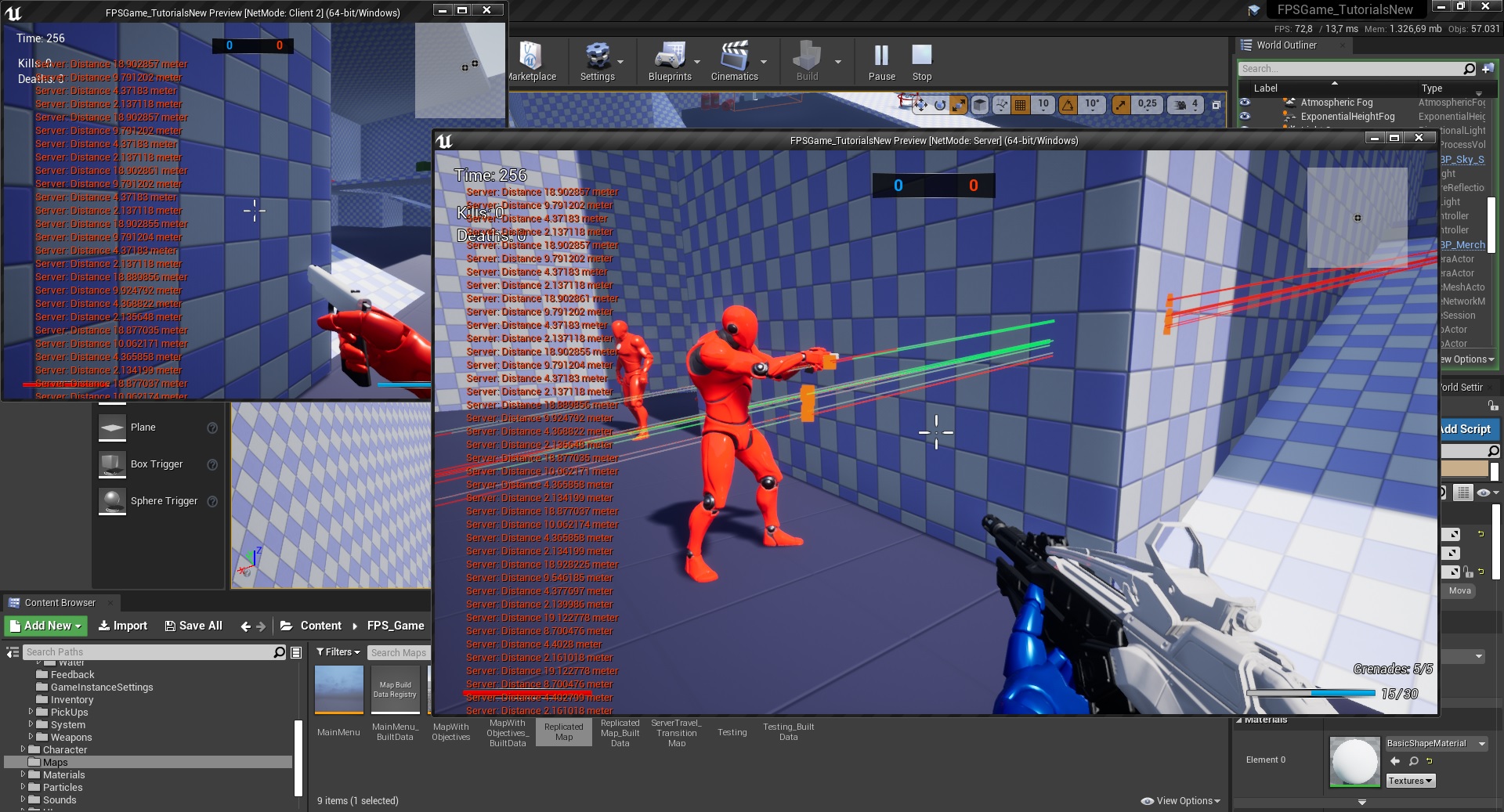This screenshot has height=812, width=1504.
Task: Select the Content Browser tab
Action: click(x=59, y=603)
